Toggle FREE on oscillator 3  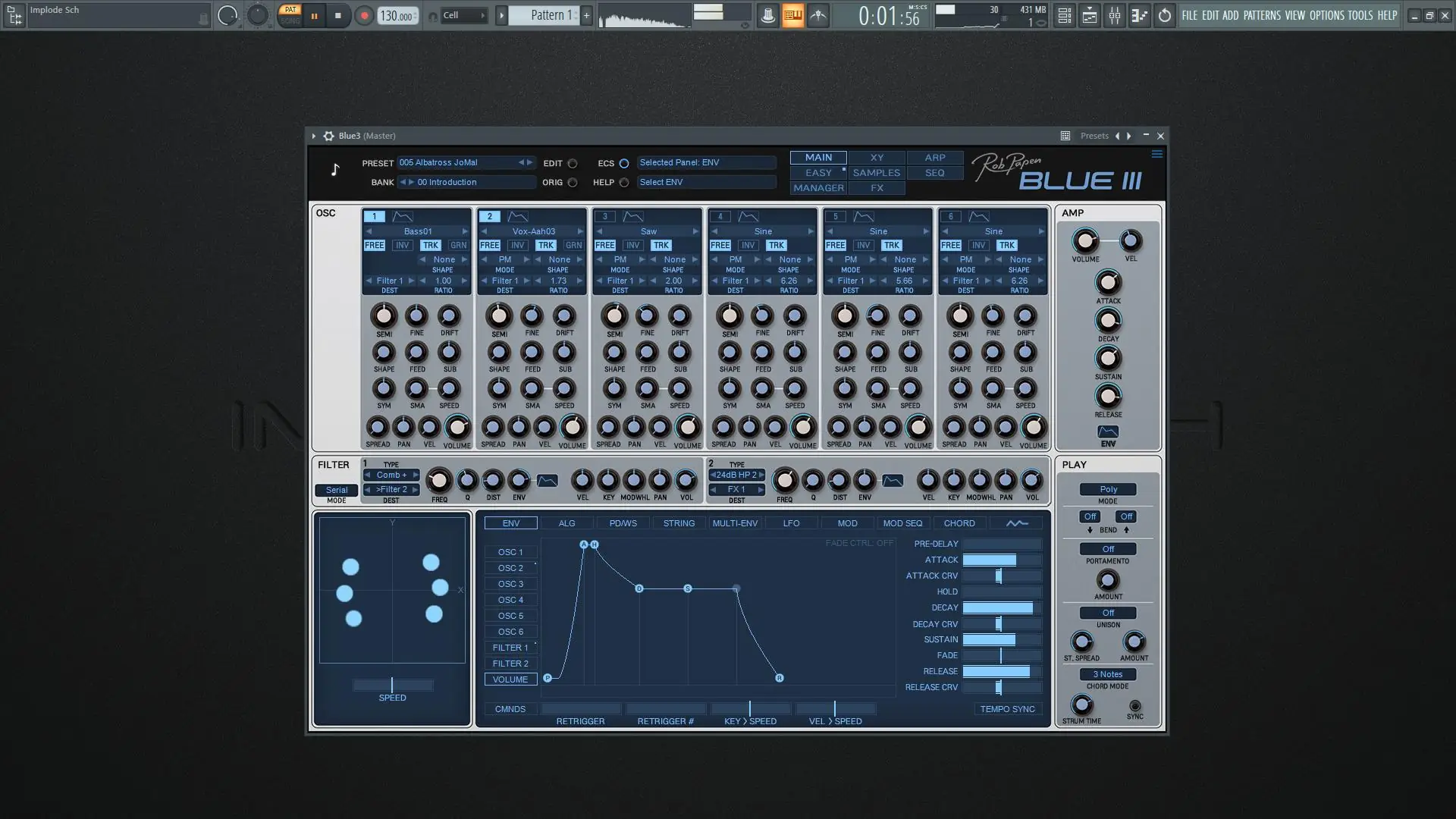(604, 245)
